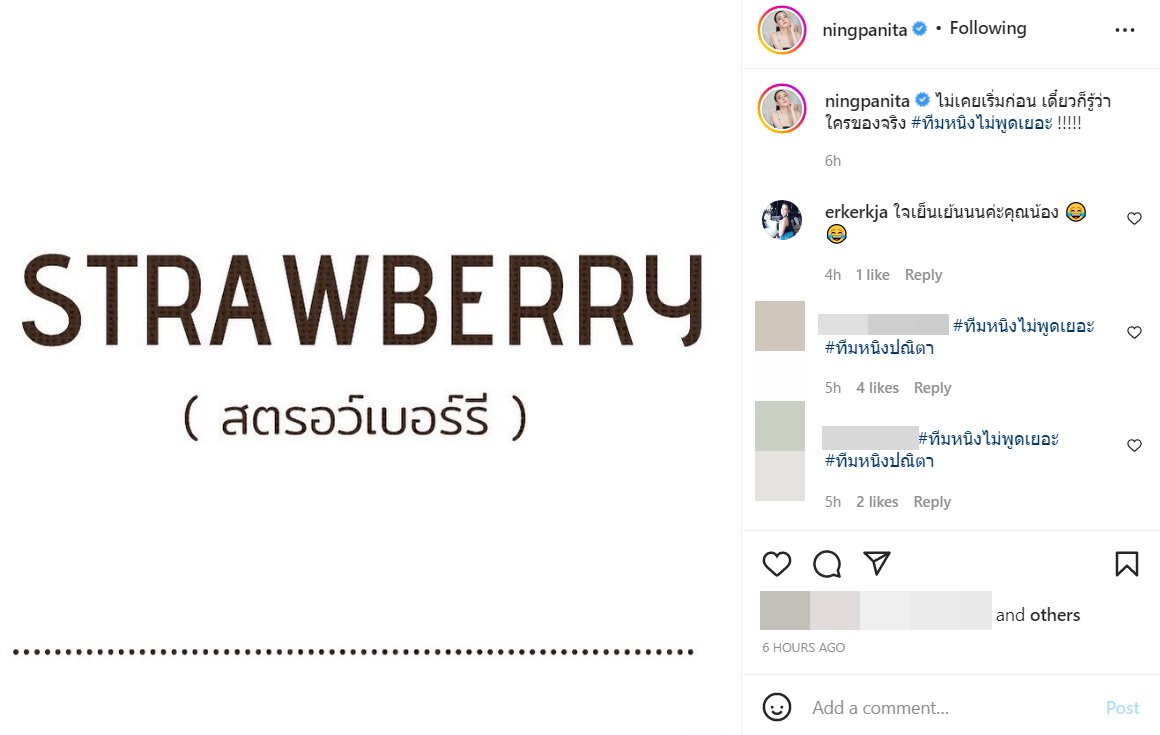Reply to the comment with 4 likes
The height and width of the screenshot is (735, 1160).
tap(932, 387)
